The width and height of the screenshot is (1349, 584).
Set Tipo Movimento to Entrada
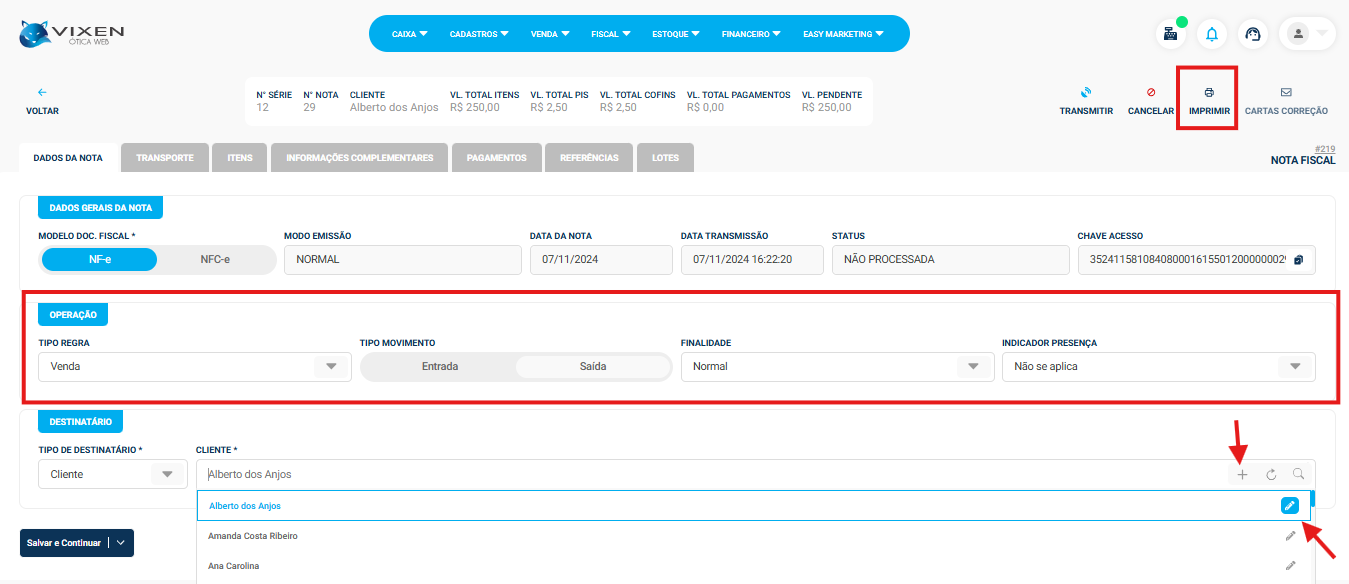(x=440, y=367)
